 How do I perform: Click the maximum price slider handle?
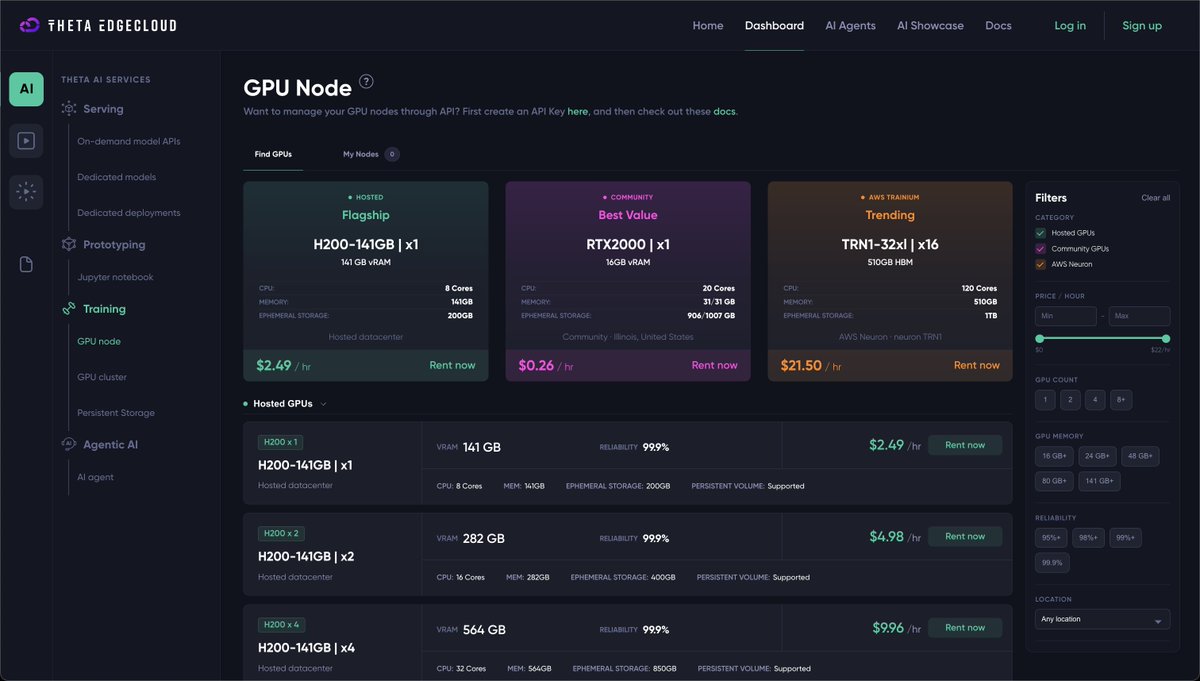point(1166,339)
